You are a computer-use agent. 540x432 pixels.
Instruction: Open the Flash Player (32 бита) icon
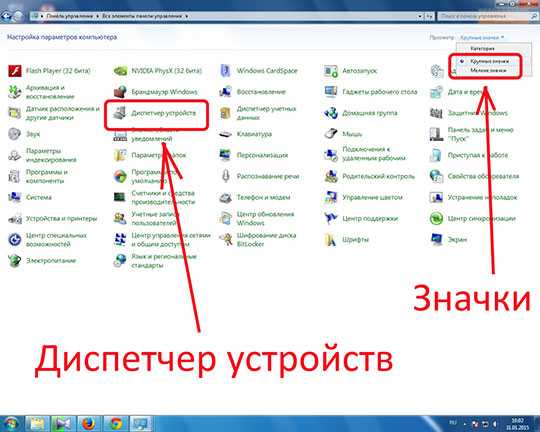[x=15, y=71]
